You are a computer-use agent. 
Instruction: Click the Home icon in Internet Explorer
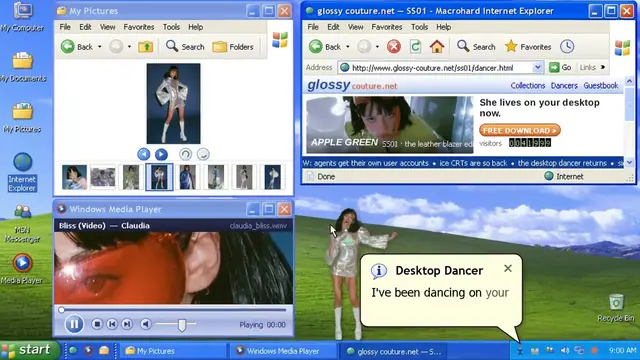437,47
